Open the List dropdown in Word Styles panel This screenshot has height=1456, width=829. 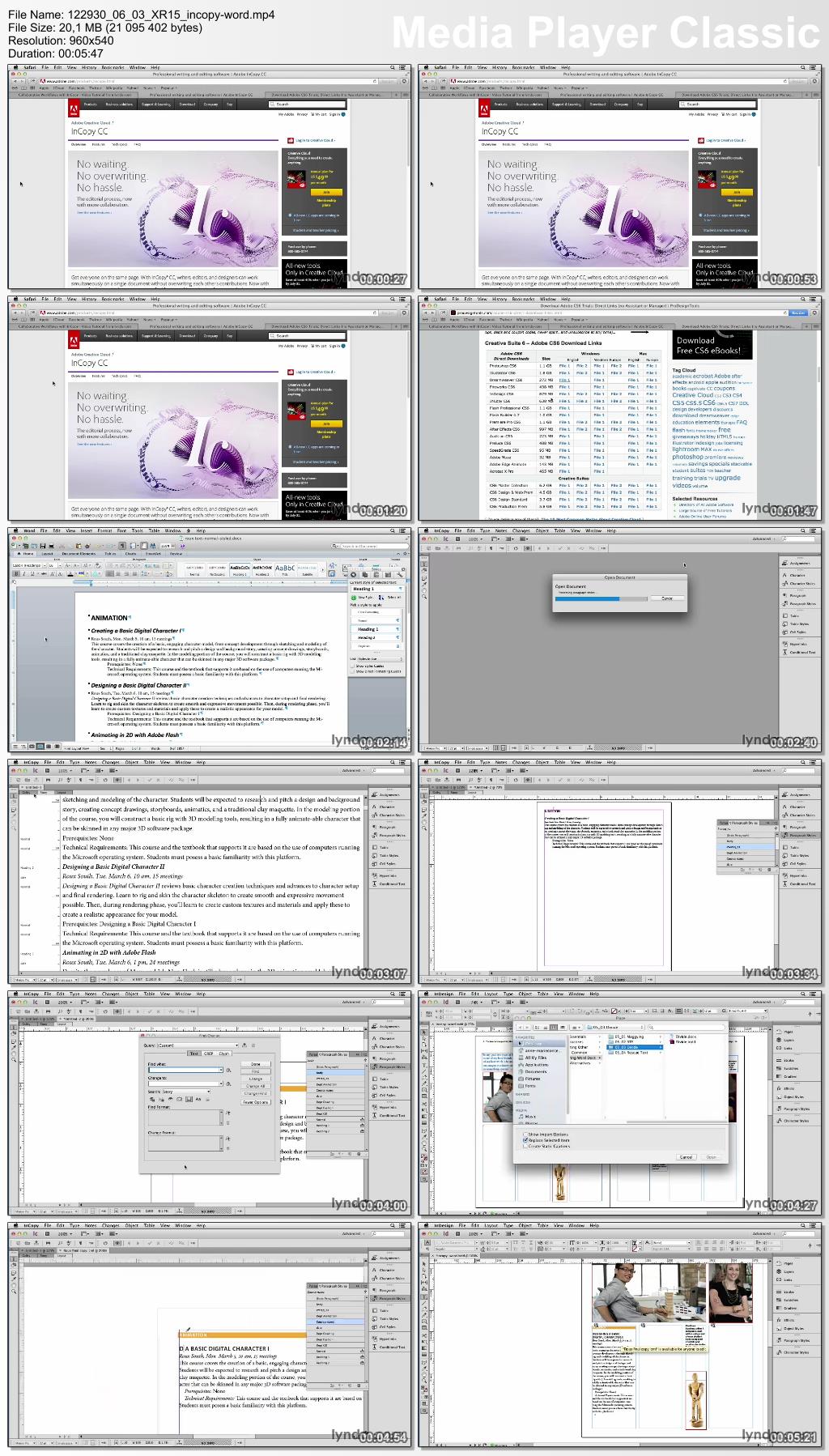point(379,658)
